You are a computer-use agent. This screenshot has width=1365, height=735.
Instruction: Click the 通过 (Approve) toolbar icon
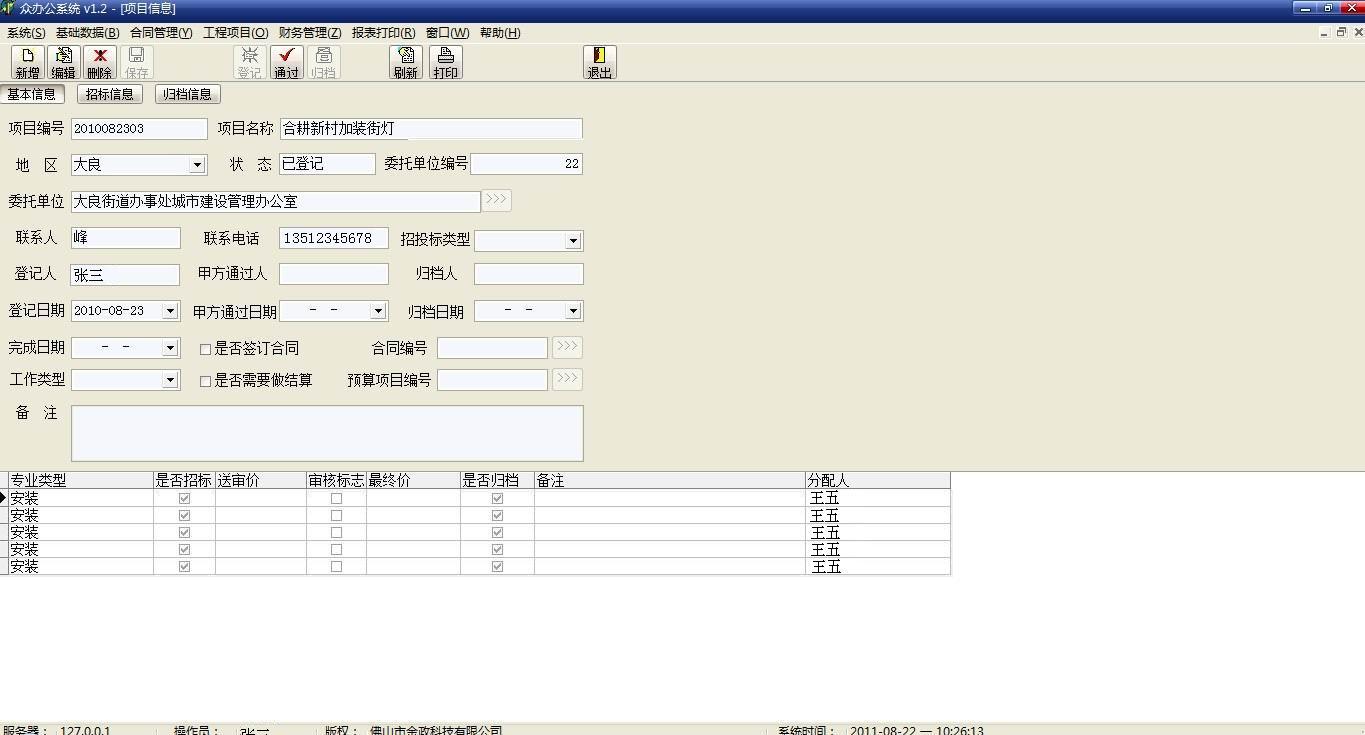(x=286, y=62)
